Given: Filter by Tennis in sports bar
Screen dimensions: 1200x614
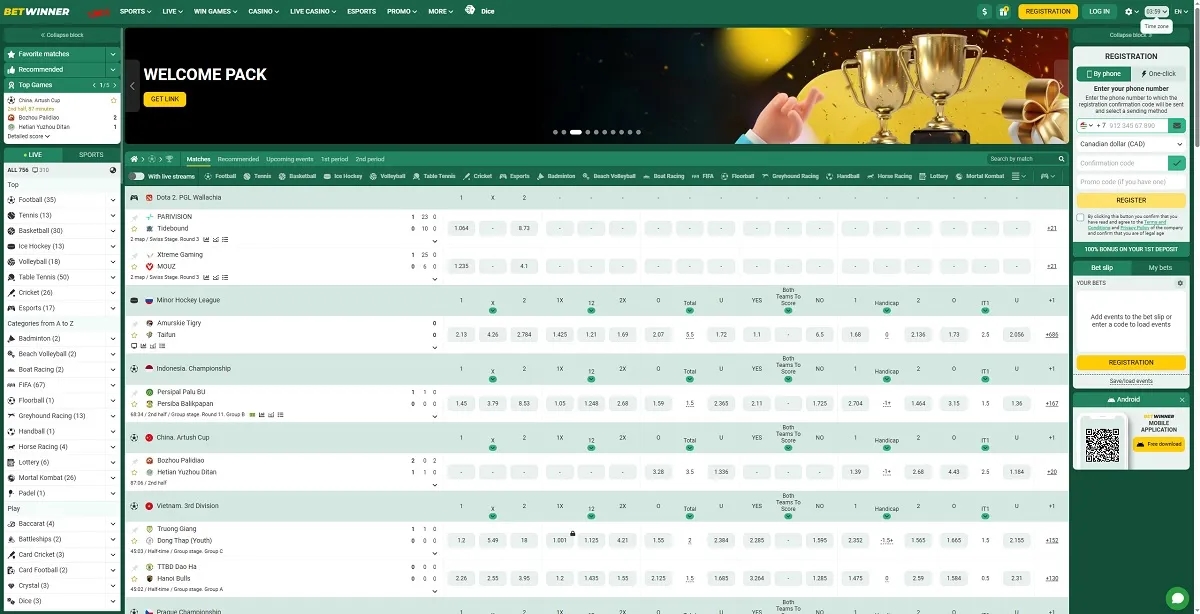Looking at the screenshot, I should [258, 176].
